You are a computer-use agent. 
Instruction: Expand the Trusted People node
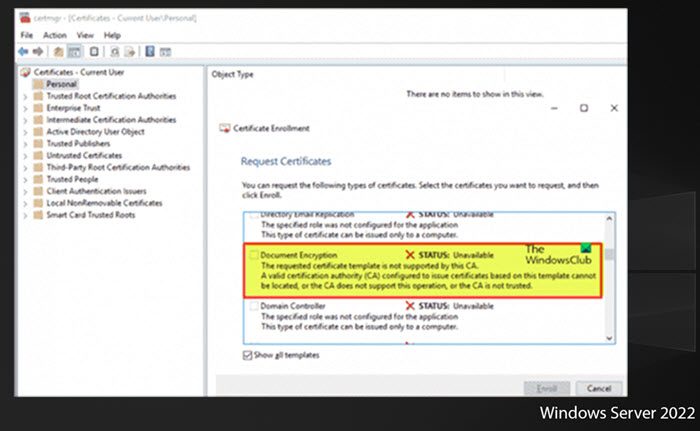point(25,180)
